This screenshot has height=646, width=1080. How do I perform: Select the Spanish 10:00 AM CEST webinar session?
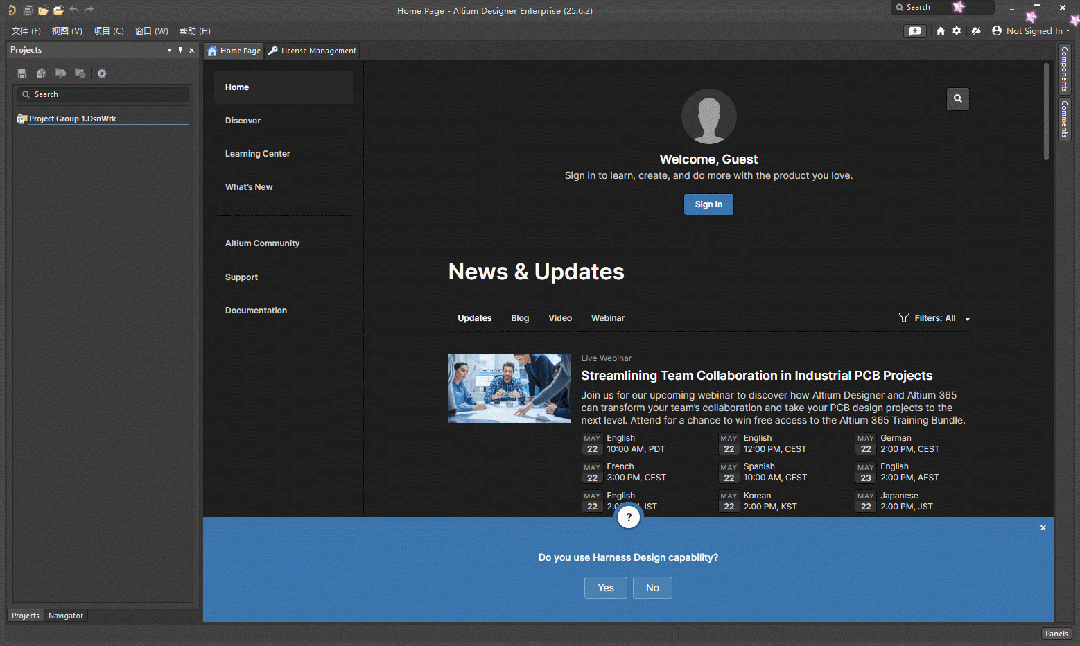coord(763,472)
